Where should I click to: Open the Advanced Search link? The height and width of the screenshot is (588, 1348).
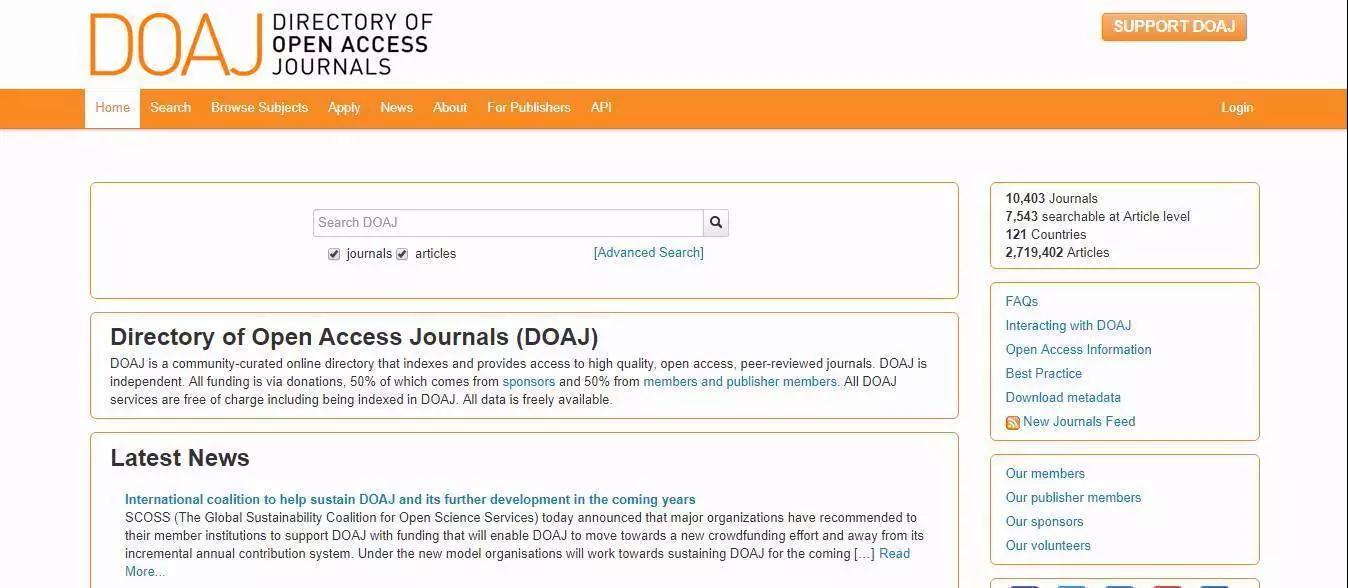point(649,253)
